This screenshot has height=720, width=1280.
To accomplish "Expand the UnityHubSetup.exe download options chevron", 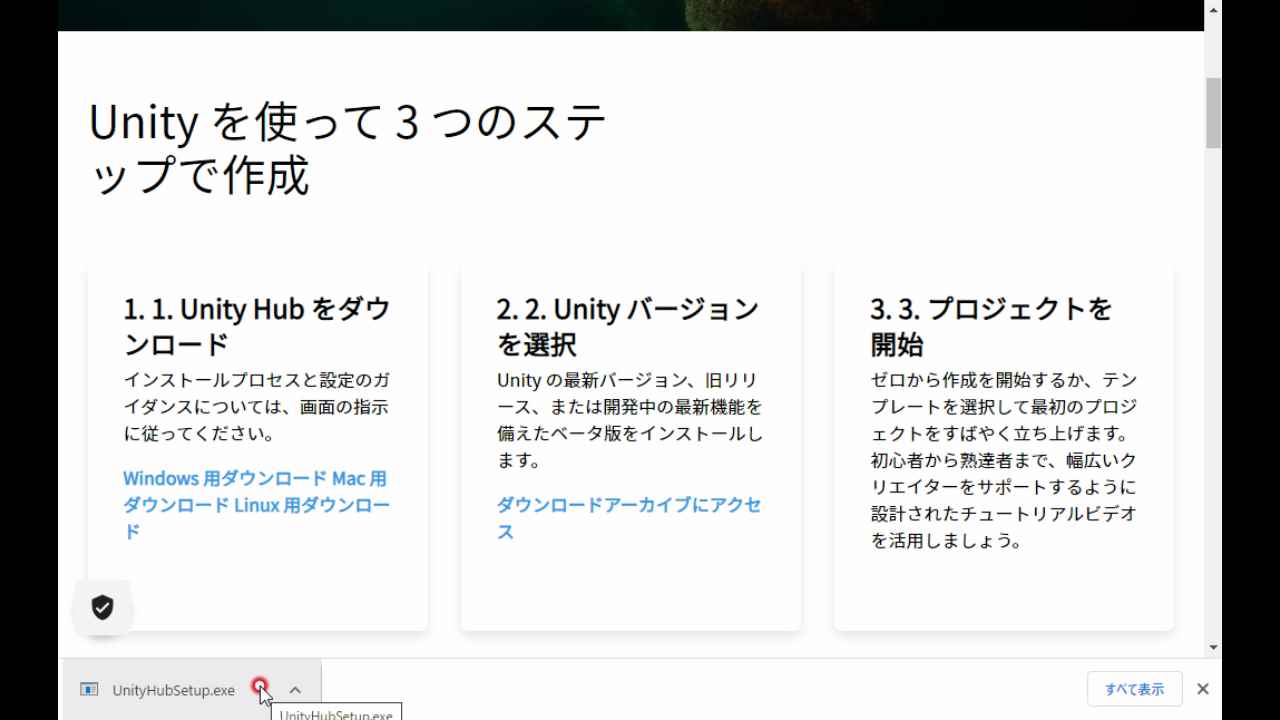I will 295,690.
